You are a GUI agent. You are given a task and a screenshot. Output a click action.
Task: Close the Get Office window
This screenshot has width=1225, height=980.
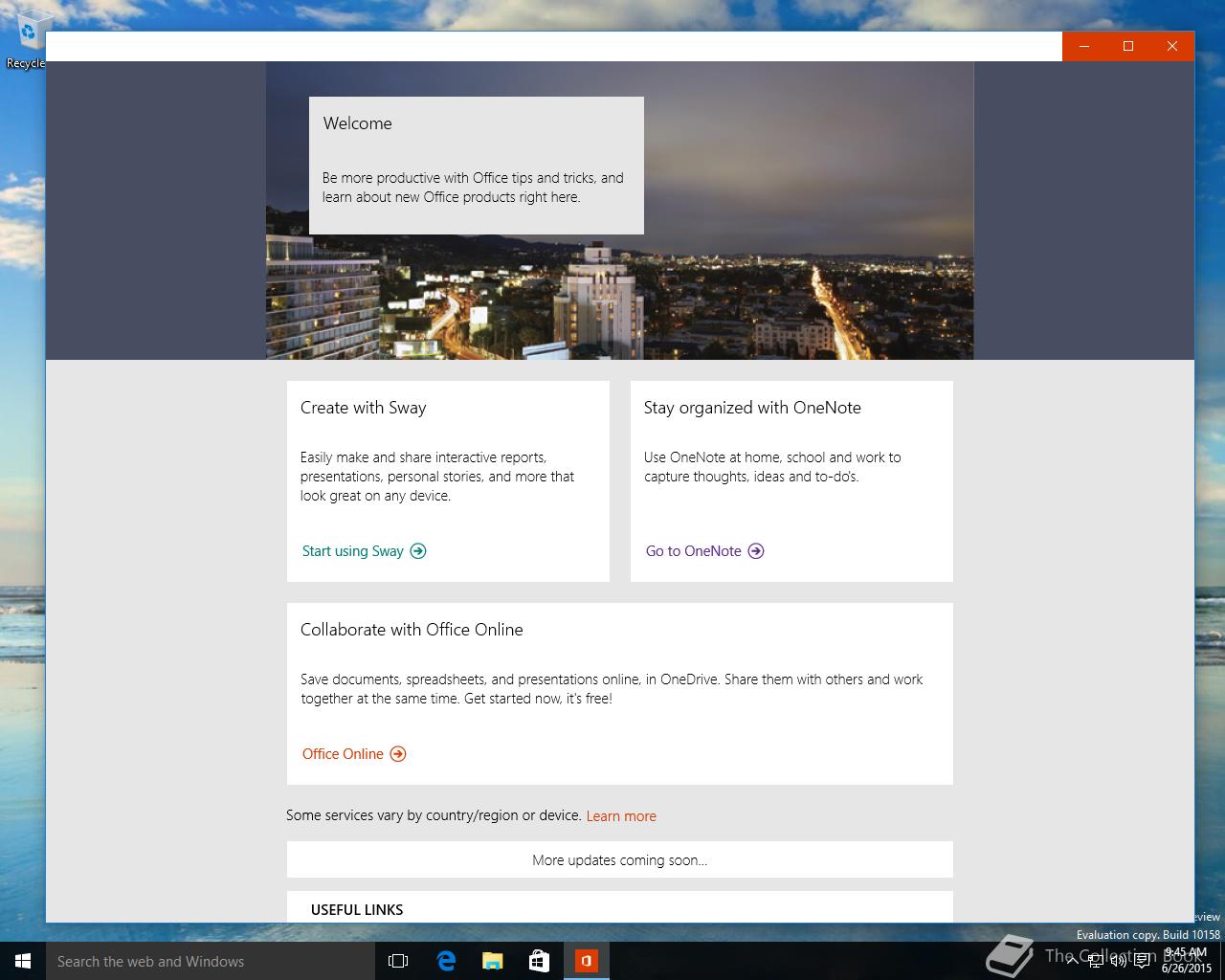[x=1172, y=46]
